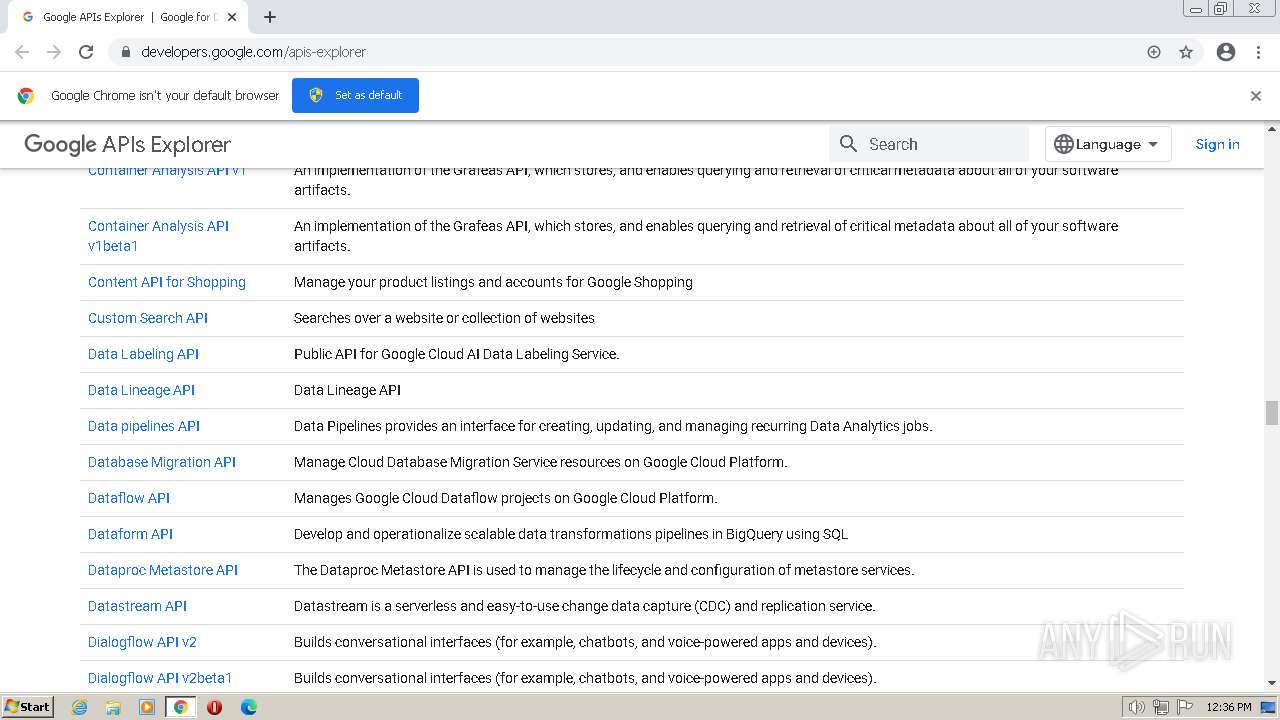Image resolution: width=1280 pixels, height=720 pixels.
Task: Go back to the previous page
Action: point(22,52)
